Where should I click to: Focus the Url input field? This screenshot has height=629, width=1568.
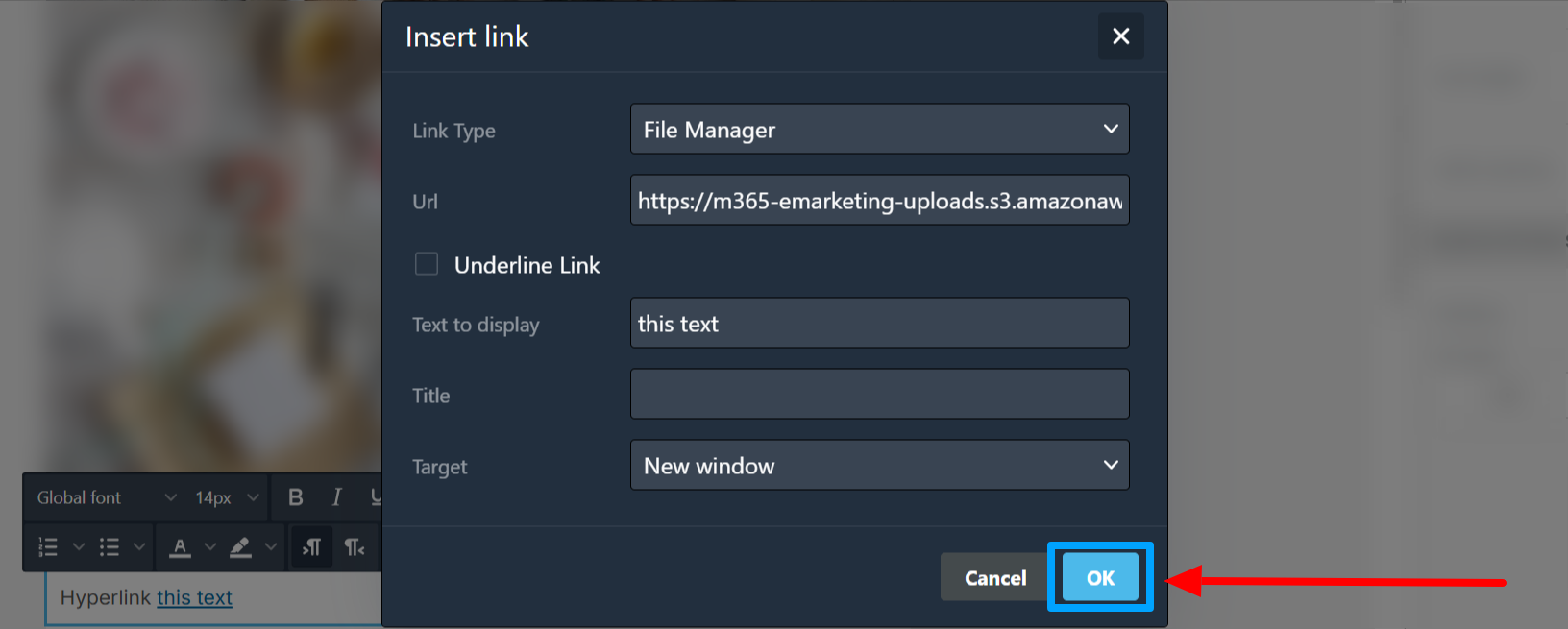point(880,201)
